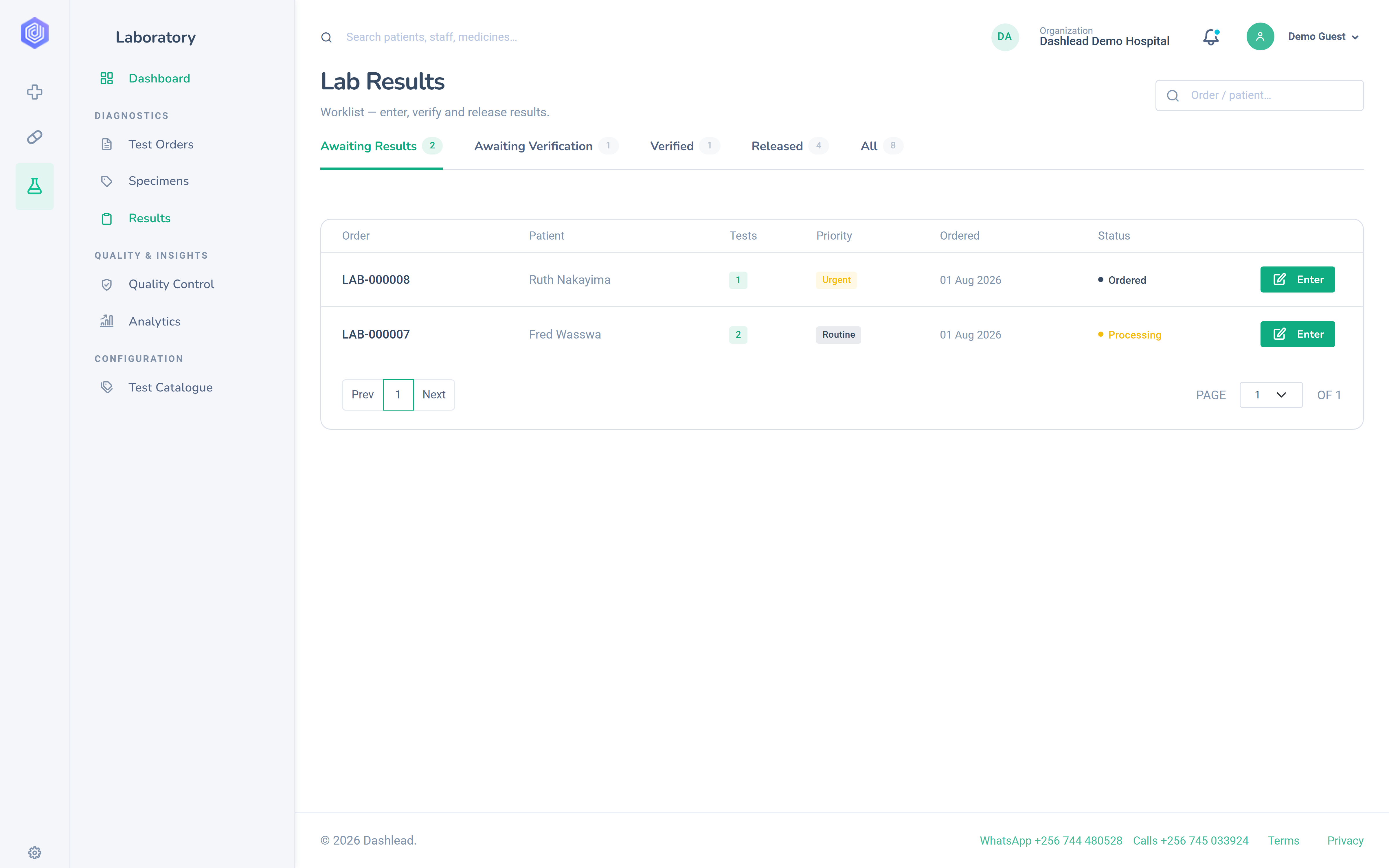Click order number LAB-000008
The height and width of the screenshot is (868, 1389).
[x=376, y=279]
